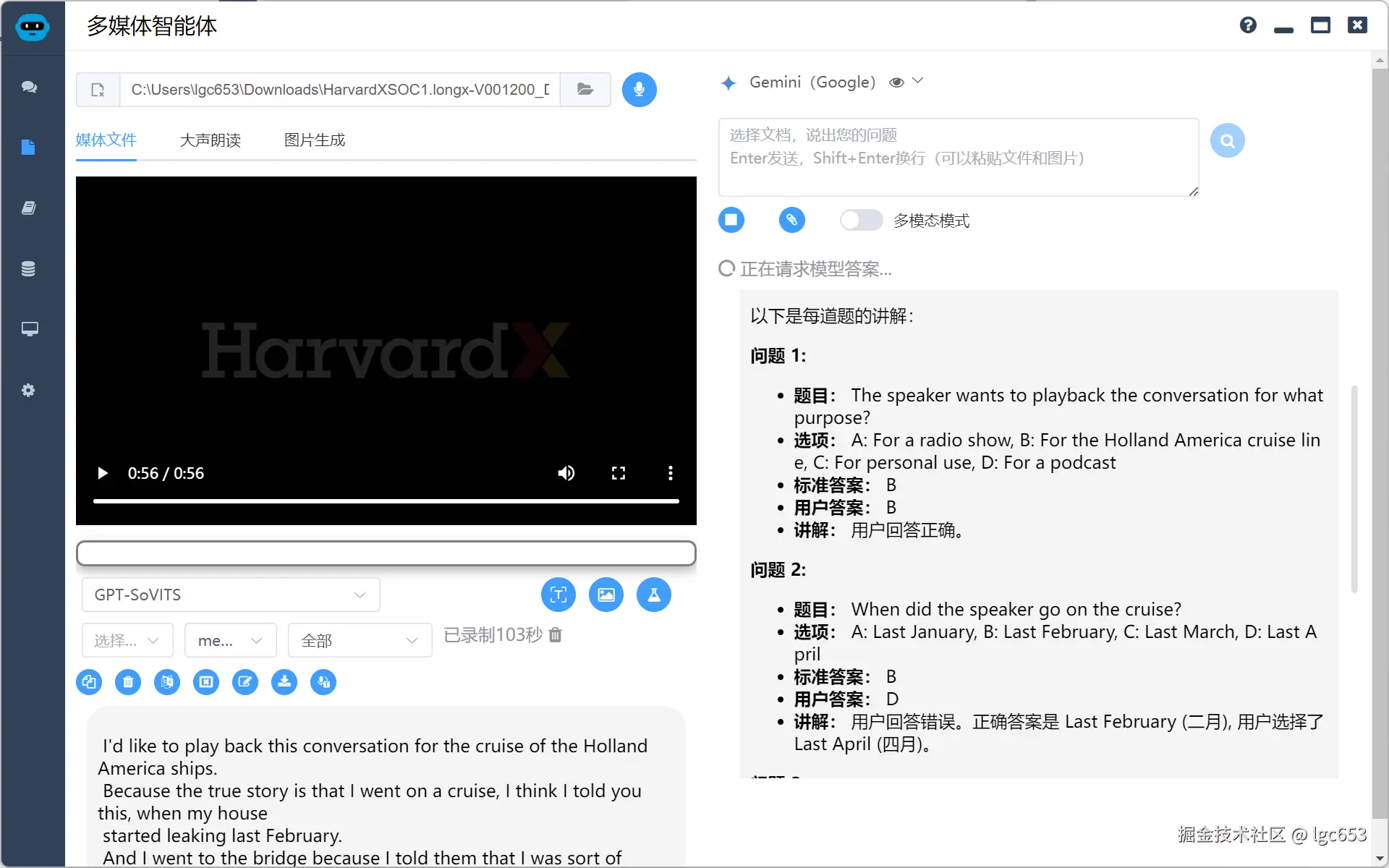
Task: Open the database icon in left sidebar
Action: click(28, 269)
